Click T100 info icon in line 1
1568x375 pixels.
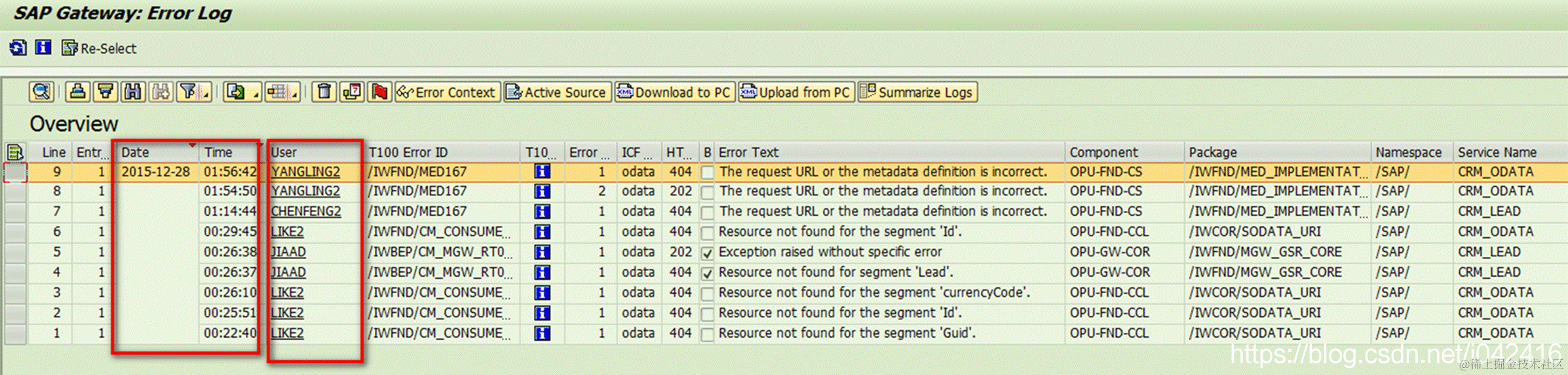pyautogui.click(x=542, y=334)
